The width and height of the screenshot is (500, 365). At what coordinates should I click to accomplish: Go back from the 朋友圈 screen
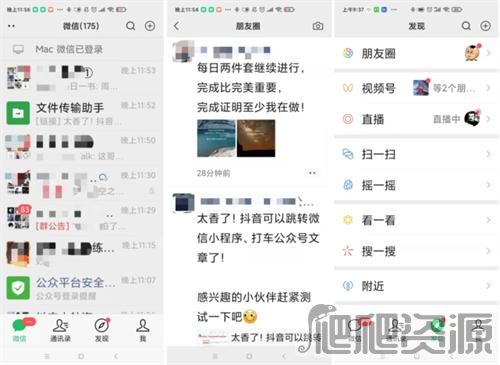point(177,26)
